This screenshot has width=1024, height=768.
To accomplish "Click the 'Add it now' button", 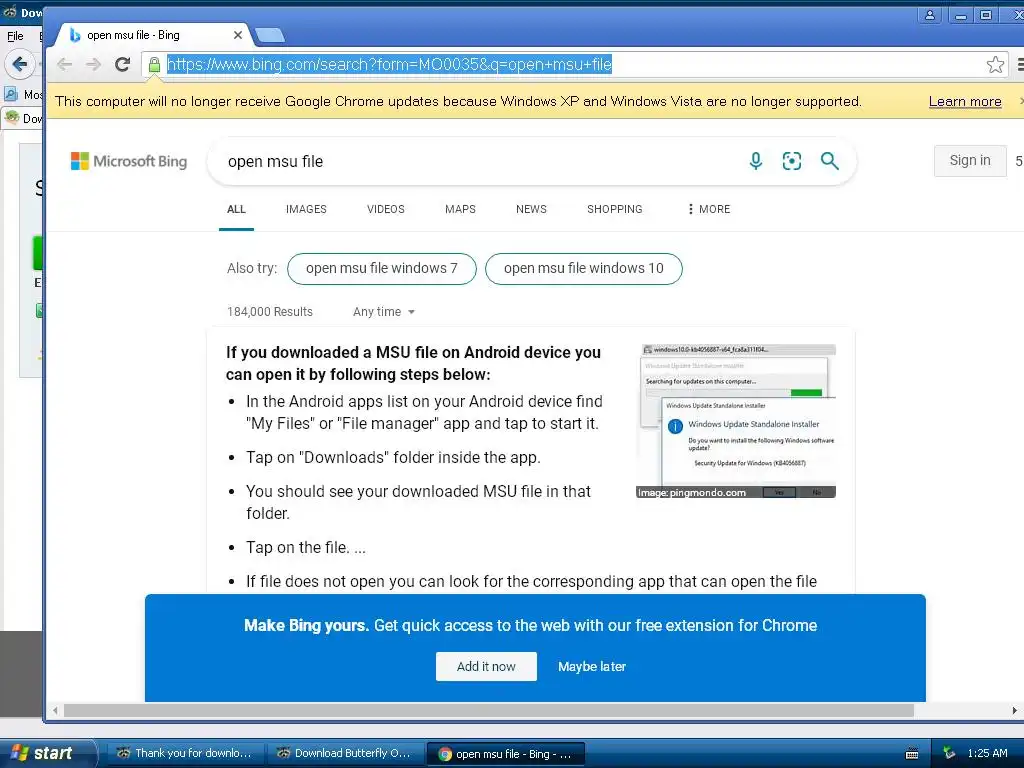I will pyautogui.click(x=487, y=666).
